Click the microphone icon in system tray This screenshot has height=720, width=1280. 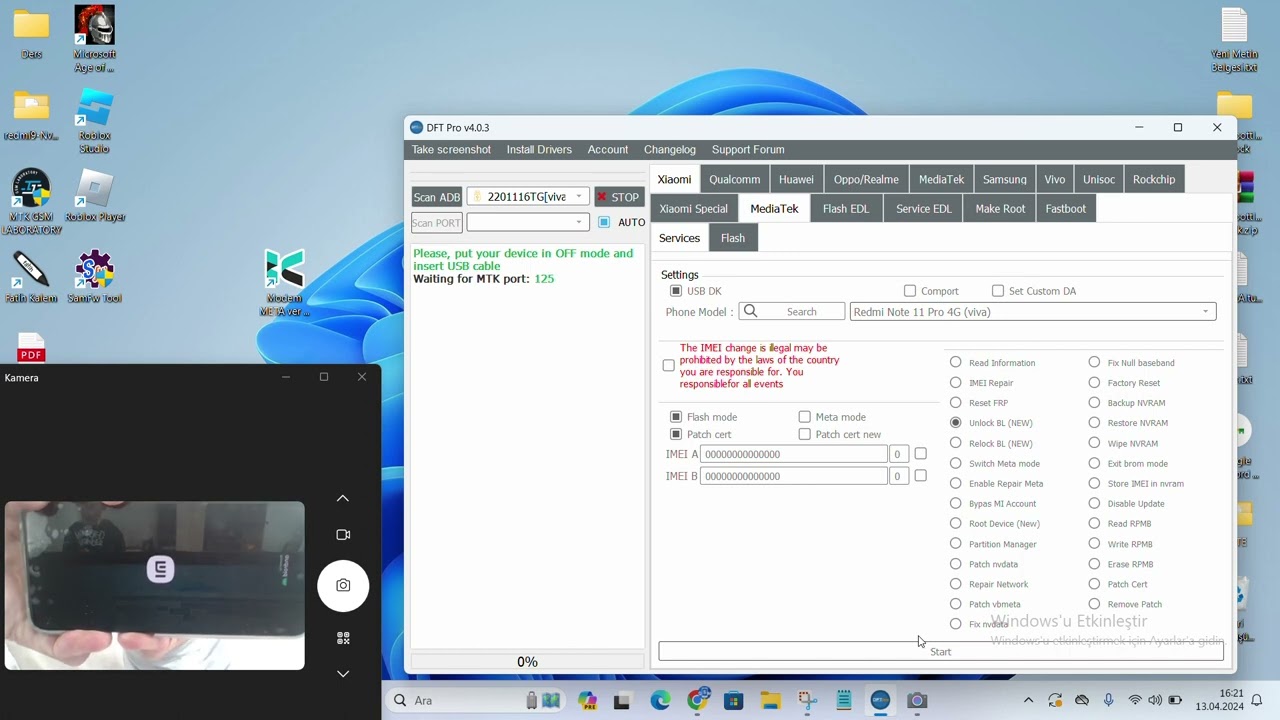tap(1108, 700)
